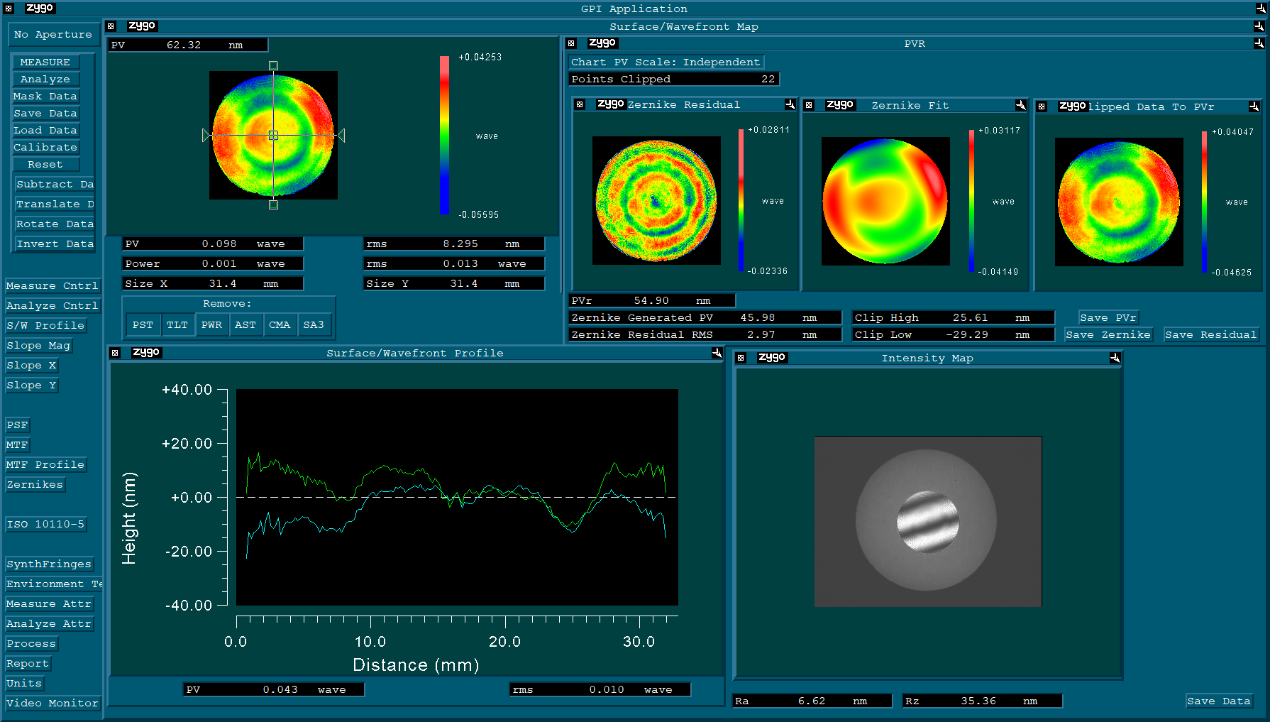1270x722 pixels.
Task: Click the right triangle marker on the map slice line
Action: [341, 135]
